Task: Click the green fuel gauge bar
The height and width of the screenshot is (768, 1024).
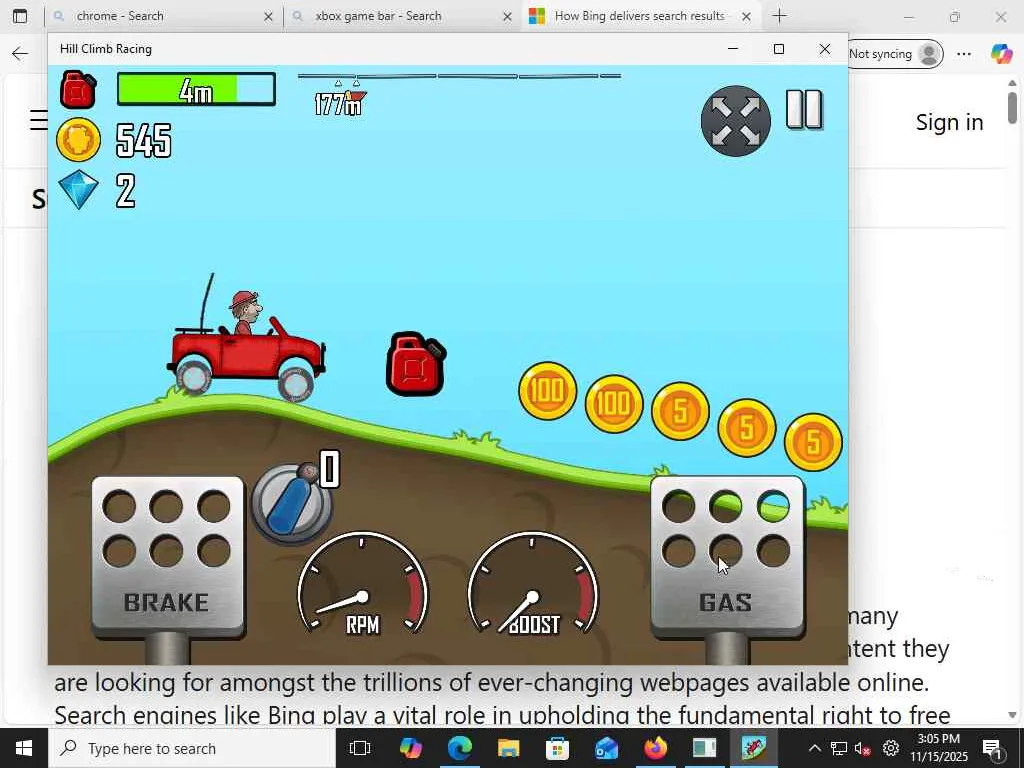Action: pyautogui.click(x=196, y=89)
